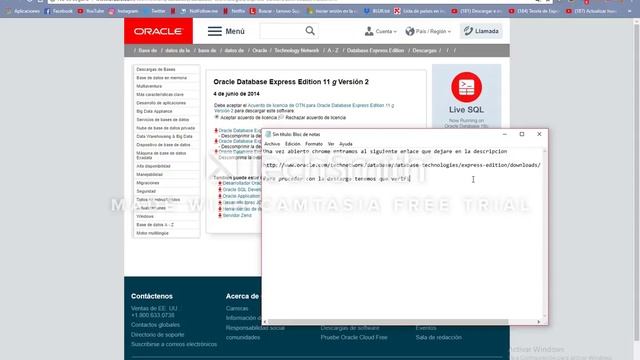Viewport: 640px width, 360px height.
Task: Click Carreras footer link
Action: (237, 309)
